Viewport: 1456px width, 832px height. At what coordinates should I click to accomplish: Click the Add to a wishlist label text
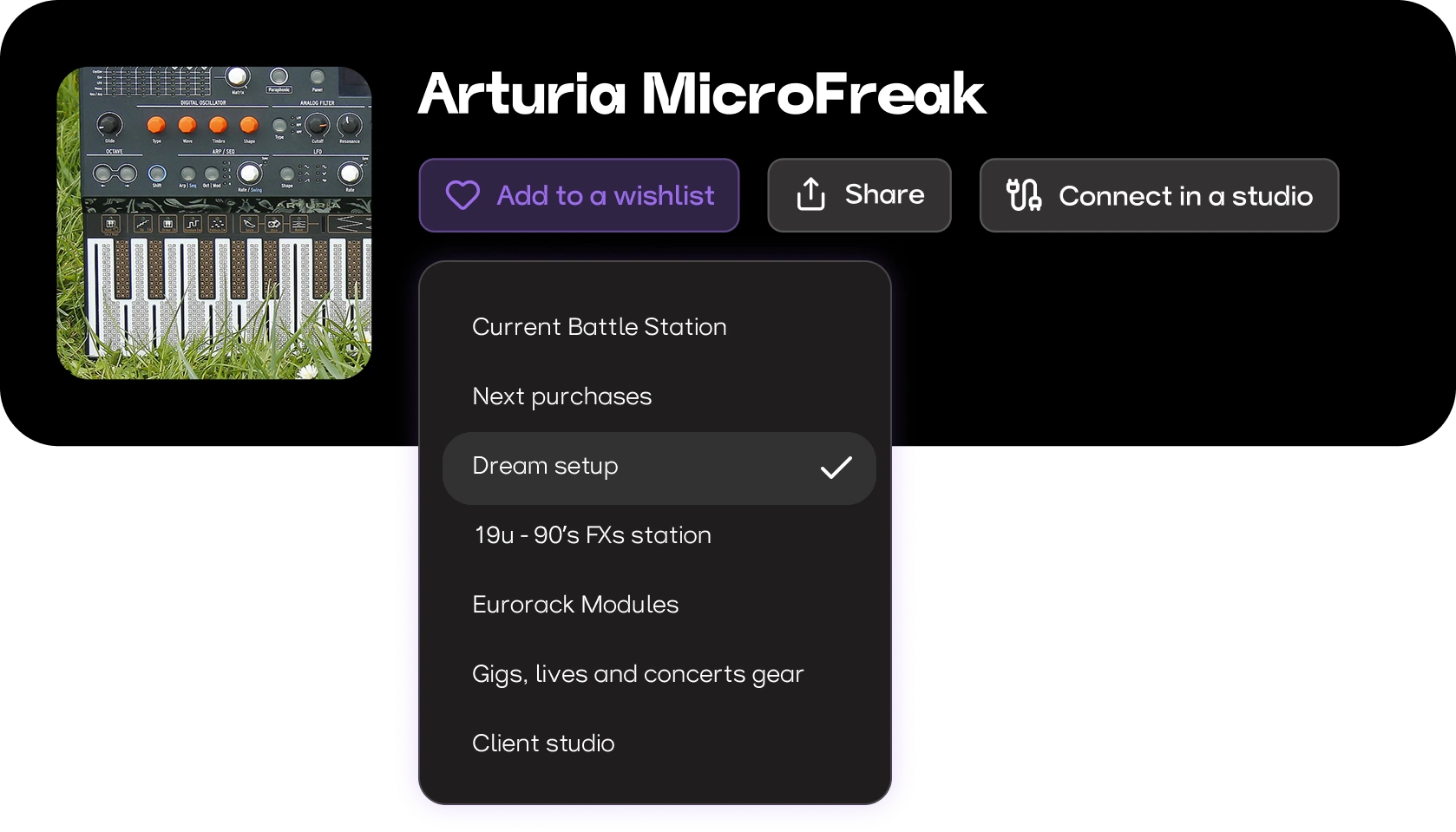tap(606, 196)
